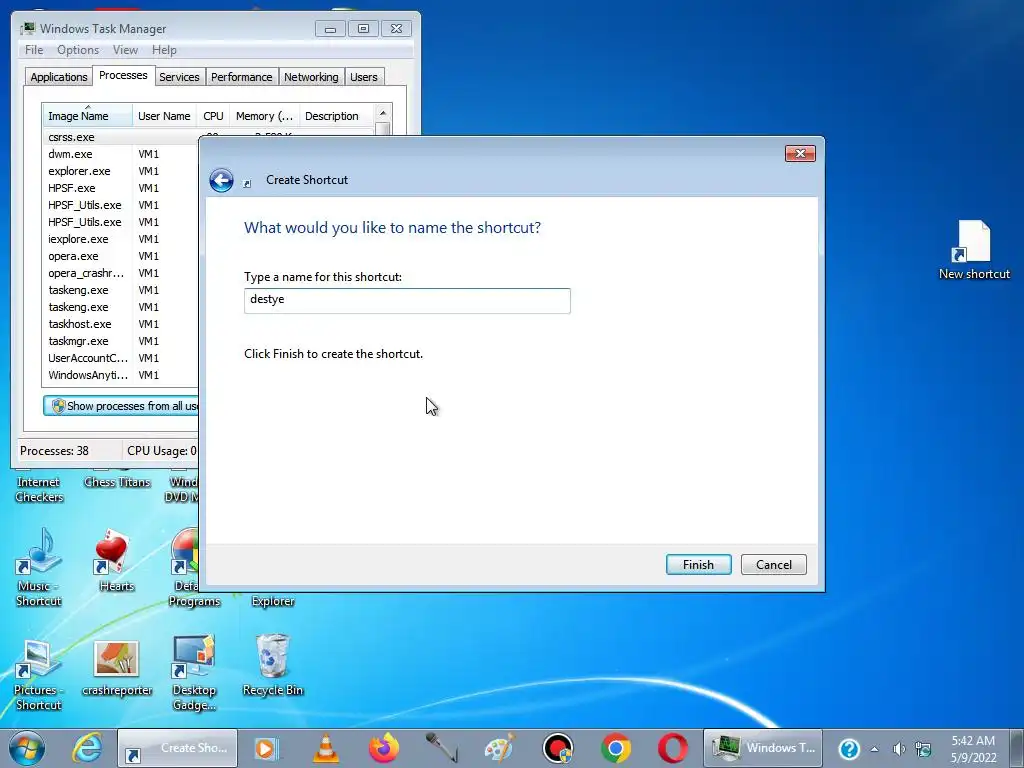The image size is (1024, 768).
Task: Sort by Memory column header
Action: (x=264, y=116)
